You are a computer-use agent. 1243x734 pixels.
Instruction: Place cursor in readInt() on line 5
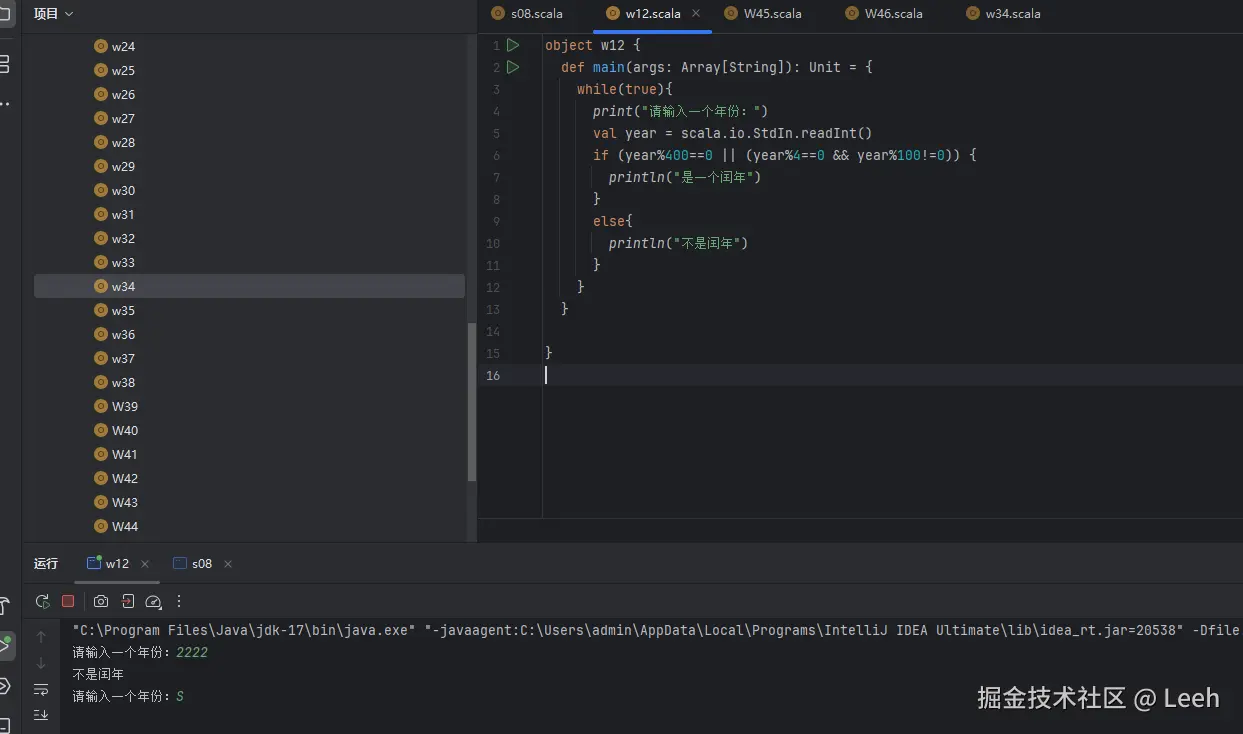(836, 133)
